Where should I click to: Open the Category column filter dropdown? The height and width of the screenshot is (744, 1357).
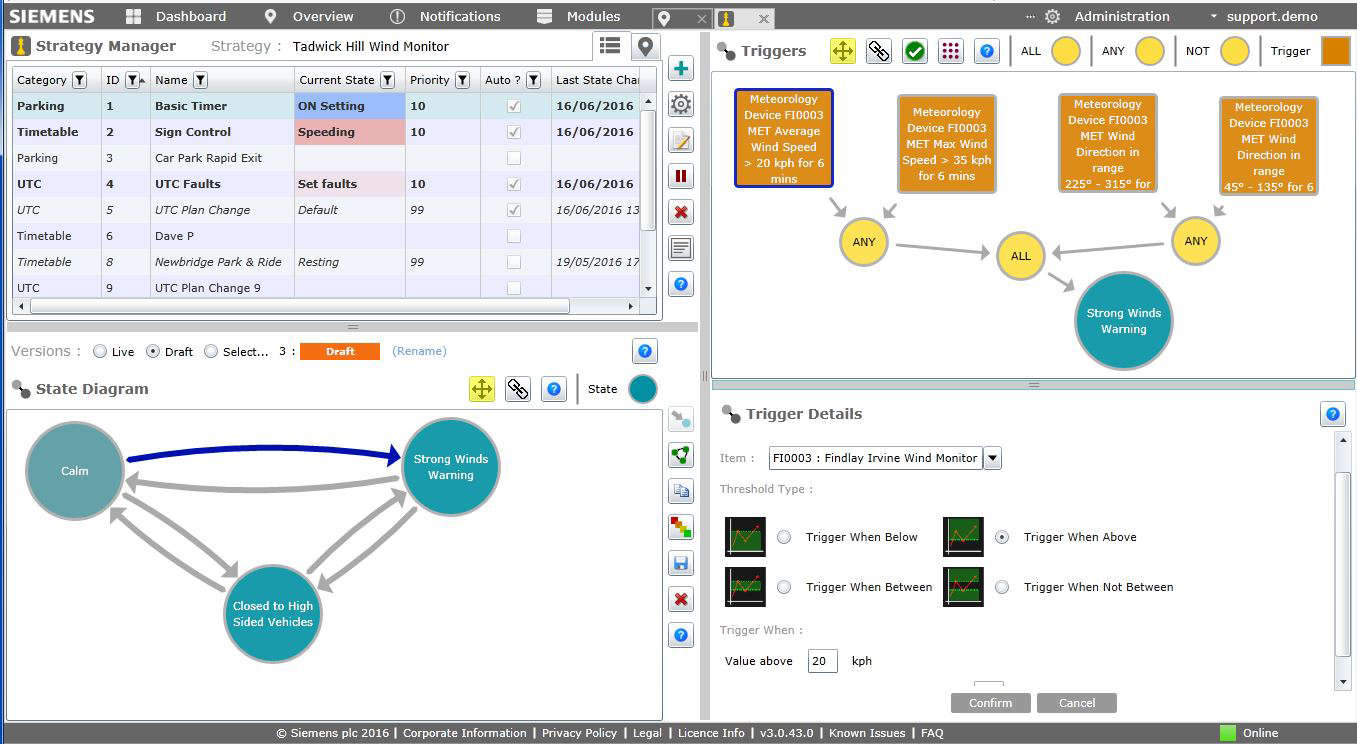[x=80, y=80]
